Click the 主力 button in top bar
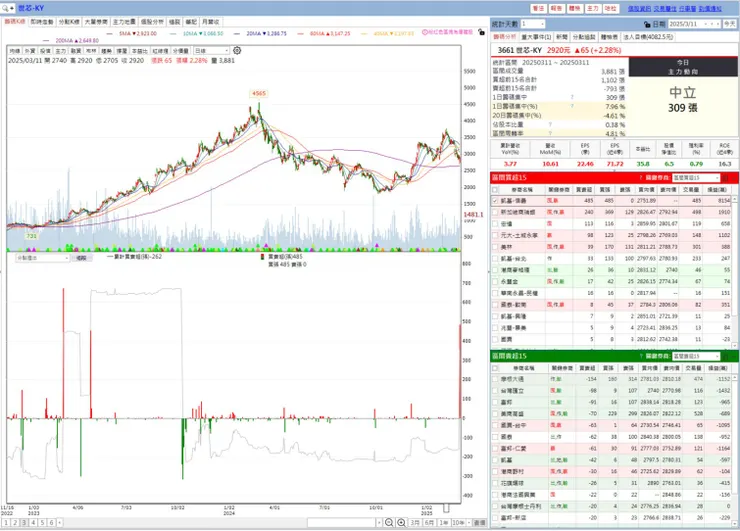 pyautogui.click(x=593, y=8)
